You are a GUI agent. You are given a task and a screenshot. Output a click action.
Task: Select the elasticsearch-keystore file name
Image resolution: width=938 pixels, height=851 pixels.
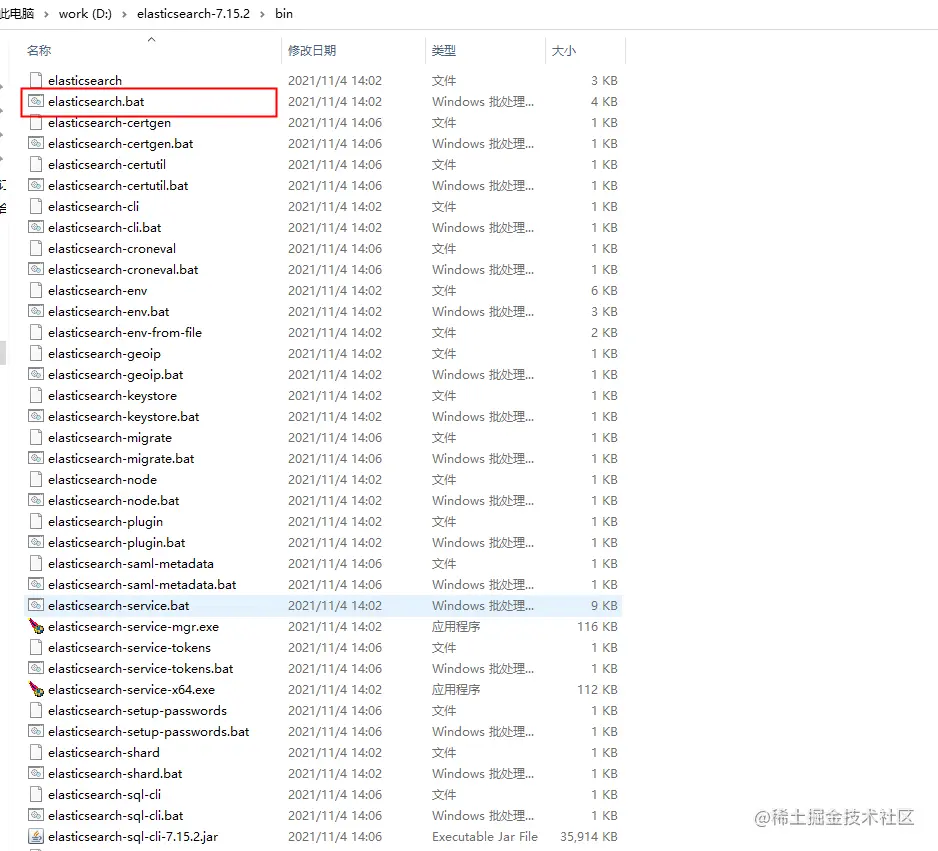point(112,395)
